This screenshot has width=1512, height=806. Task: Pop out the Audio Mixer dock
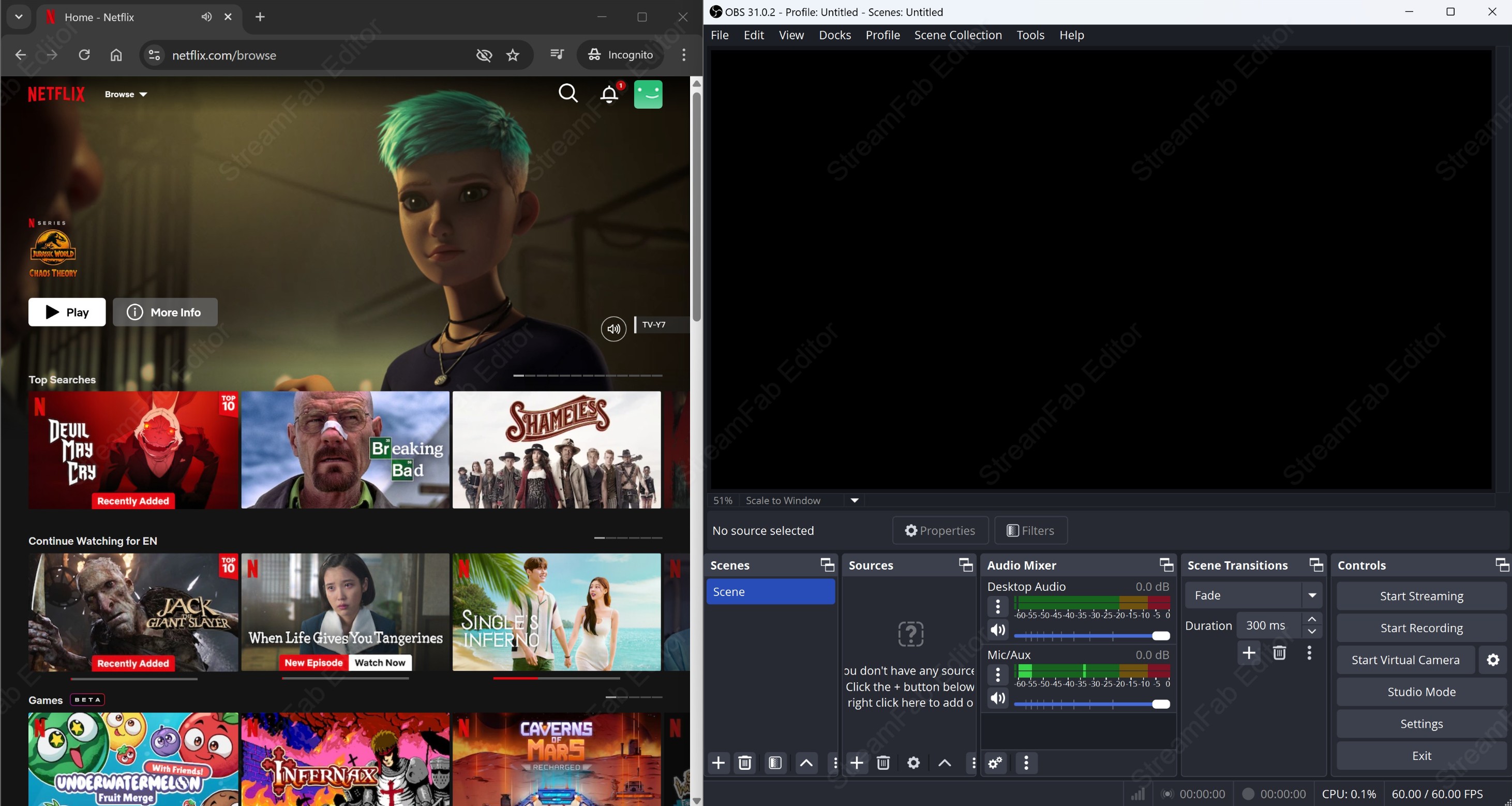(1167, 565)
